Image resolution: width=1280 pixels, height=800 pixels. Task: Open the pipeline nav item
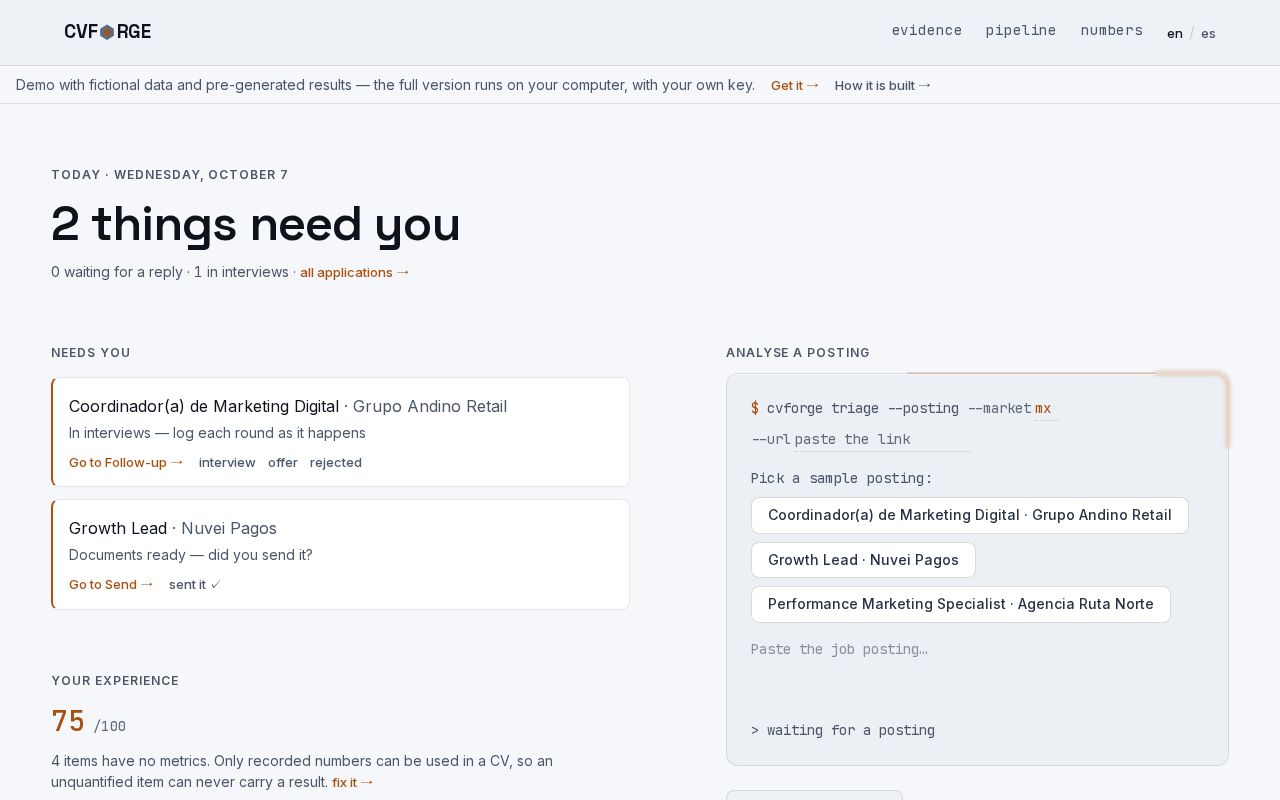click(1021, 30)
